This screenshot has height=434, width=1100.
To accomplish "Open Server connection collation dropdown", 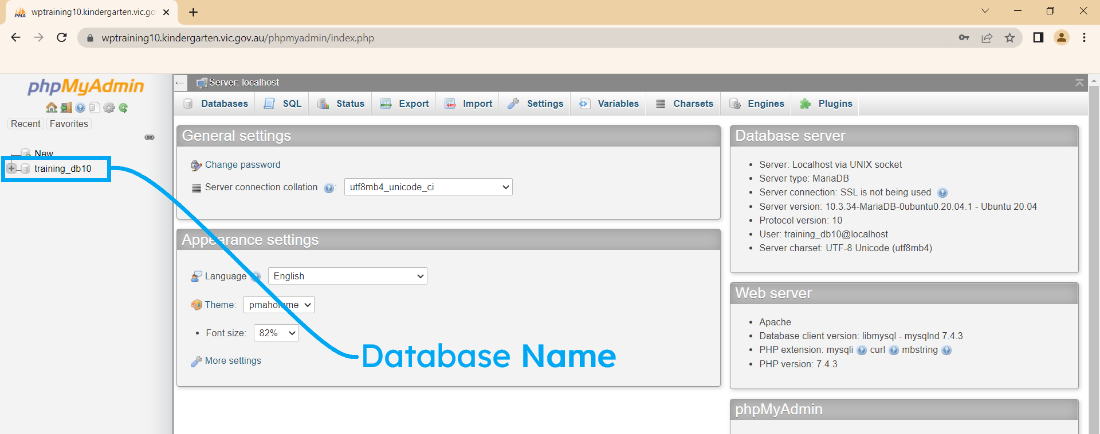I will [428, 187].
